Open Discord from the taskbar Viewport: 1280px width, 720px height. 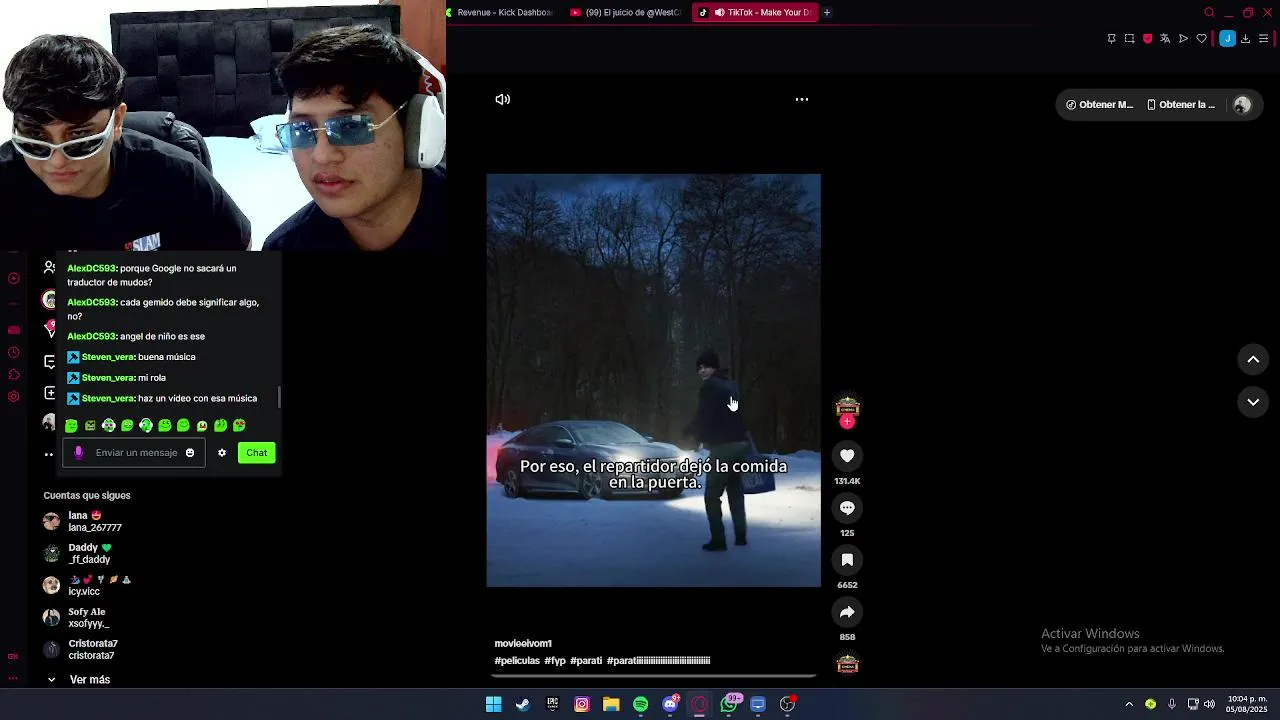pos(670,704)
